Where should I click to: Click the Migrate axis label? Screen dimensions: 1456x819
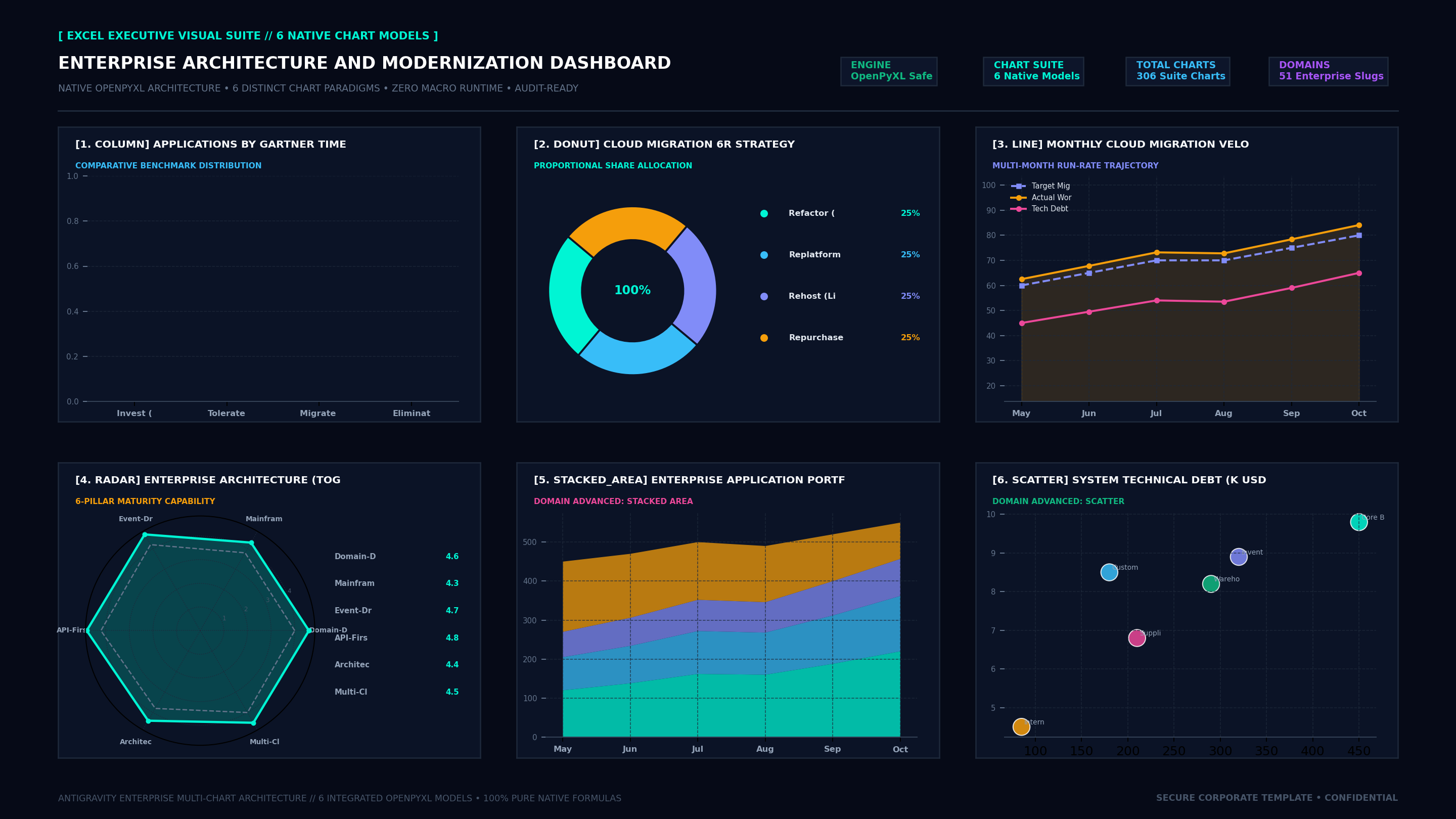click(x=317, y=414)
